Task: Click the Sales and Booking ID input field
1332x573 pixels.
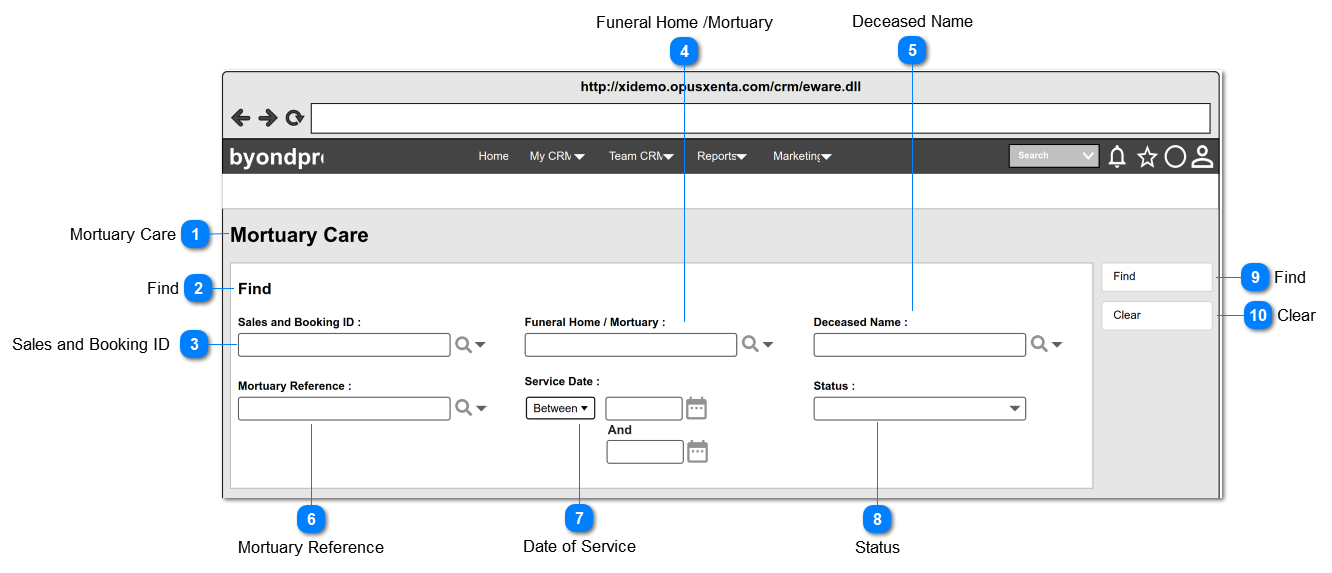Action: click(x=344, y=345)
